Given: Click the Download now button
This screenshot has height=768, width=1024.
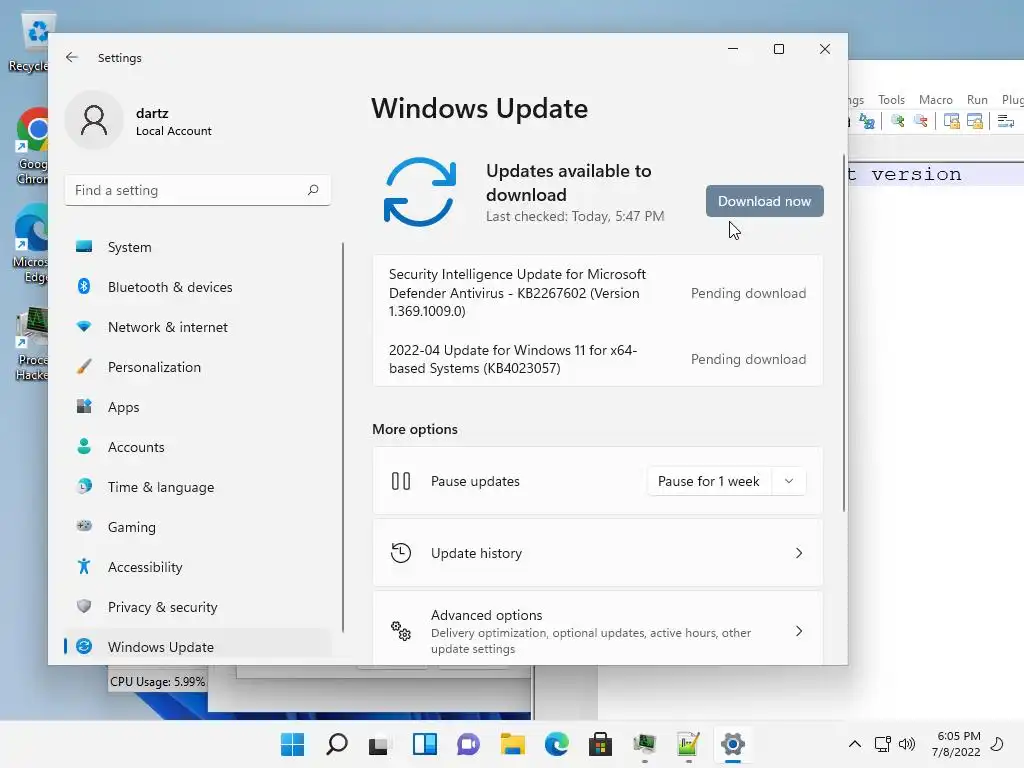Looking at the screenshot, I should point(764,201).
